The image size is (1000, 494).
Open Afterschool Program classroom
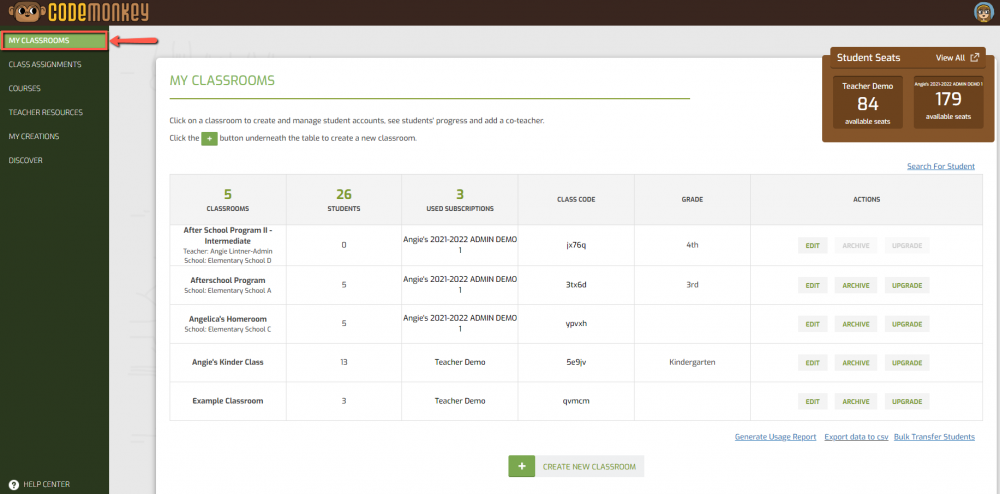point(228,280)
